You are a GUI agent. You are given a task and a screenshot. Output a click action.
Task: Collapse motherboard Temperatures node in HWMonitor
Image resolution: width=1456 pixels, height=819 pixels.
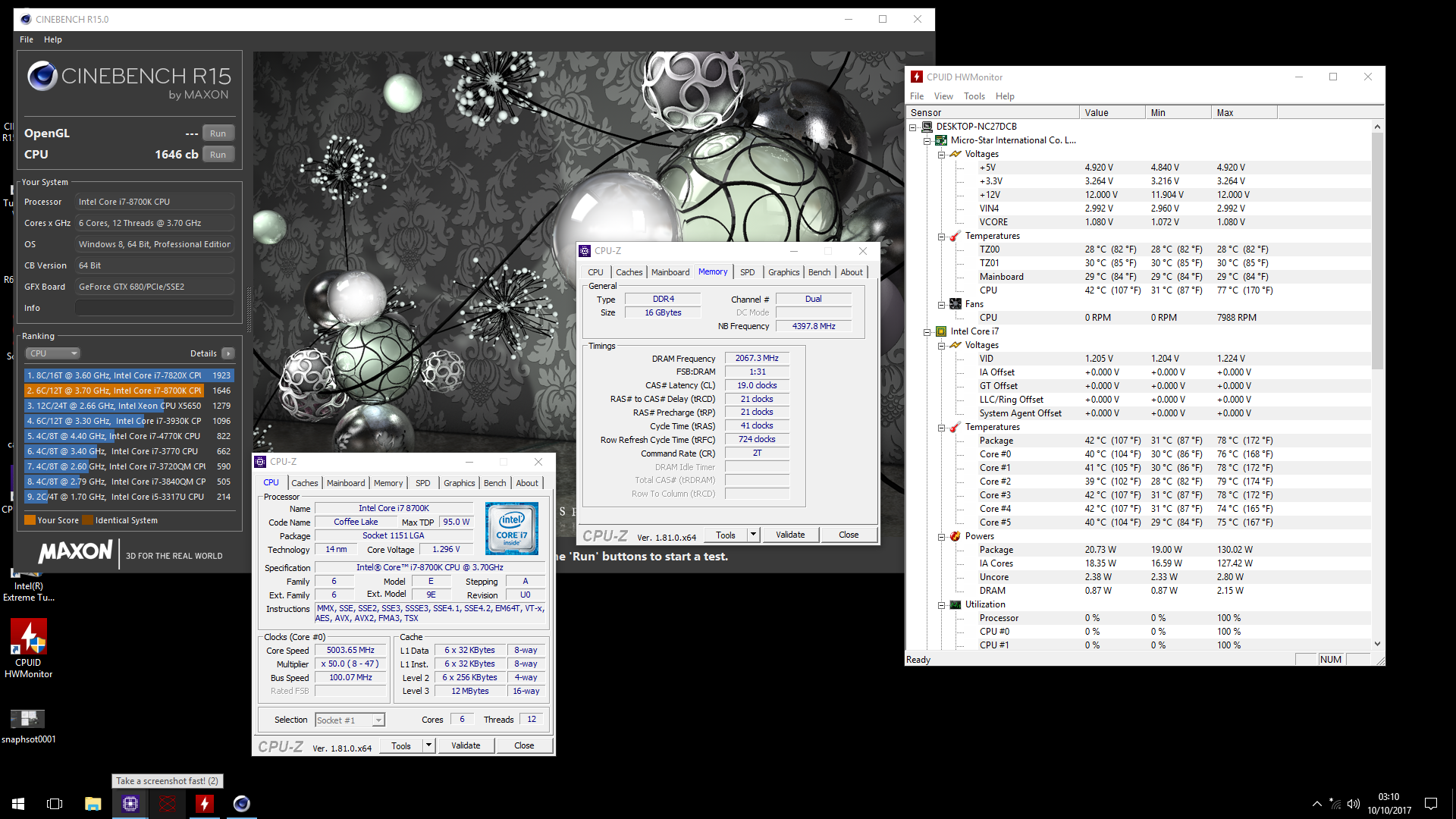click(x=941, y=237)
